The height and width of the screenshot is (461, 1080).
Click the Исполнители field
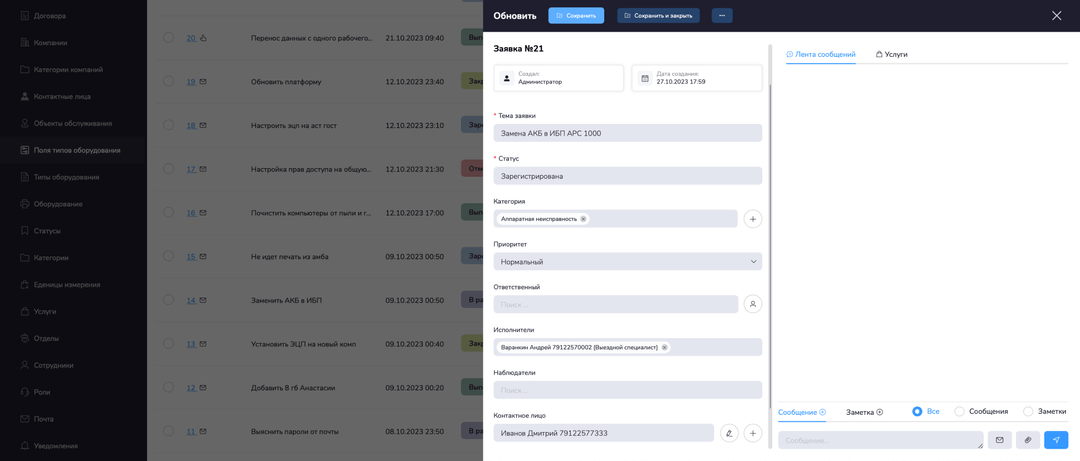(x=627, y=347)
